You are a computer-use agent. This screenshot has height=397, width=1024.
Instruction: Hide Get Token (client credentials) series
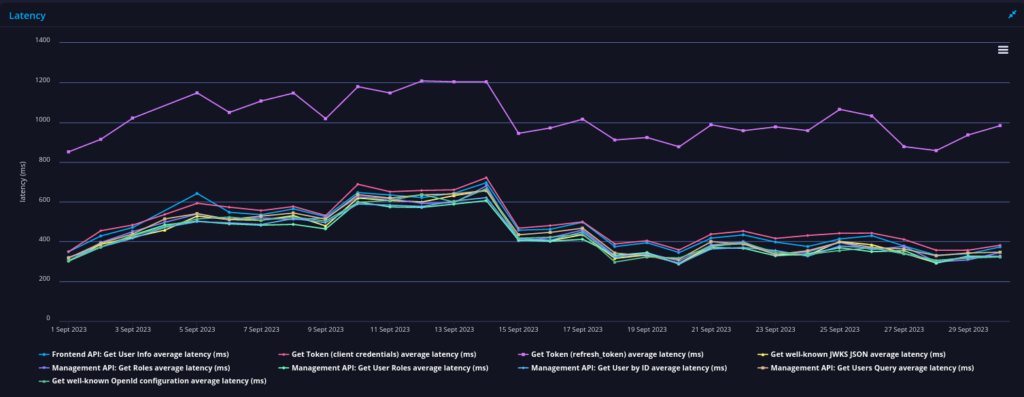point(377,355)
